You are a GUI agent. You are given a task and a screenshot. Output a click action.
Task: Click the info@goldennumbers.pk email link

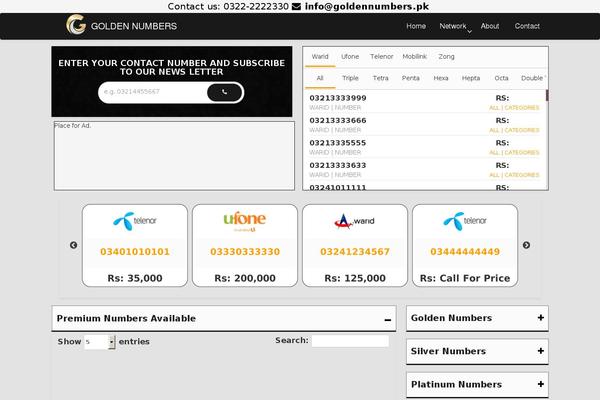tap(367, 7)
